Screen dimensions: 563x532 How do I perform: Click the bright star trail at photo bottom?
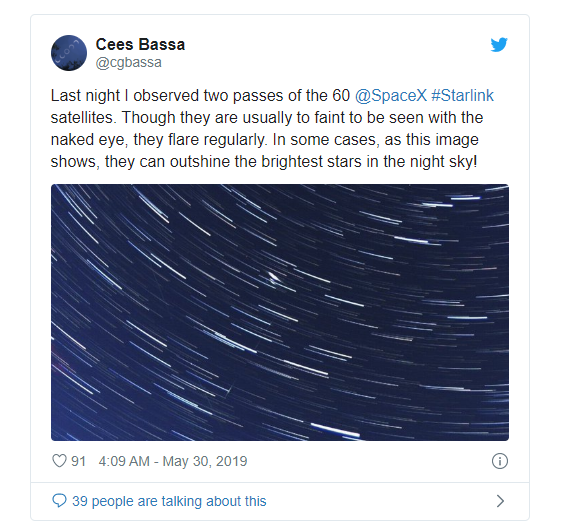(335, 430)
